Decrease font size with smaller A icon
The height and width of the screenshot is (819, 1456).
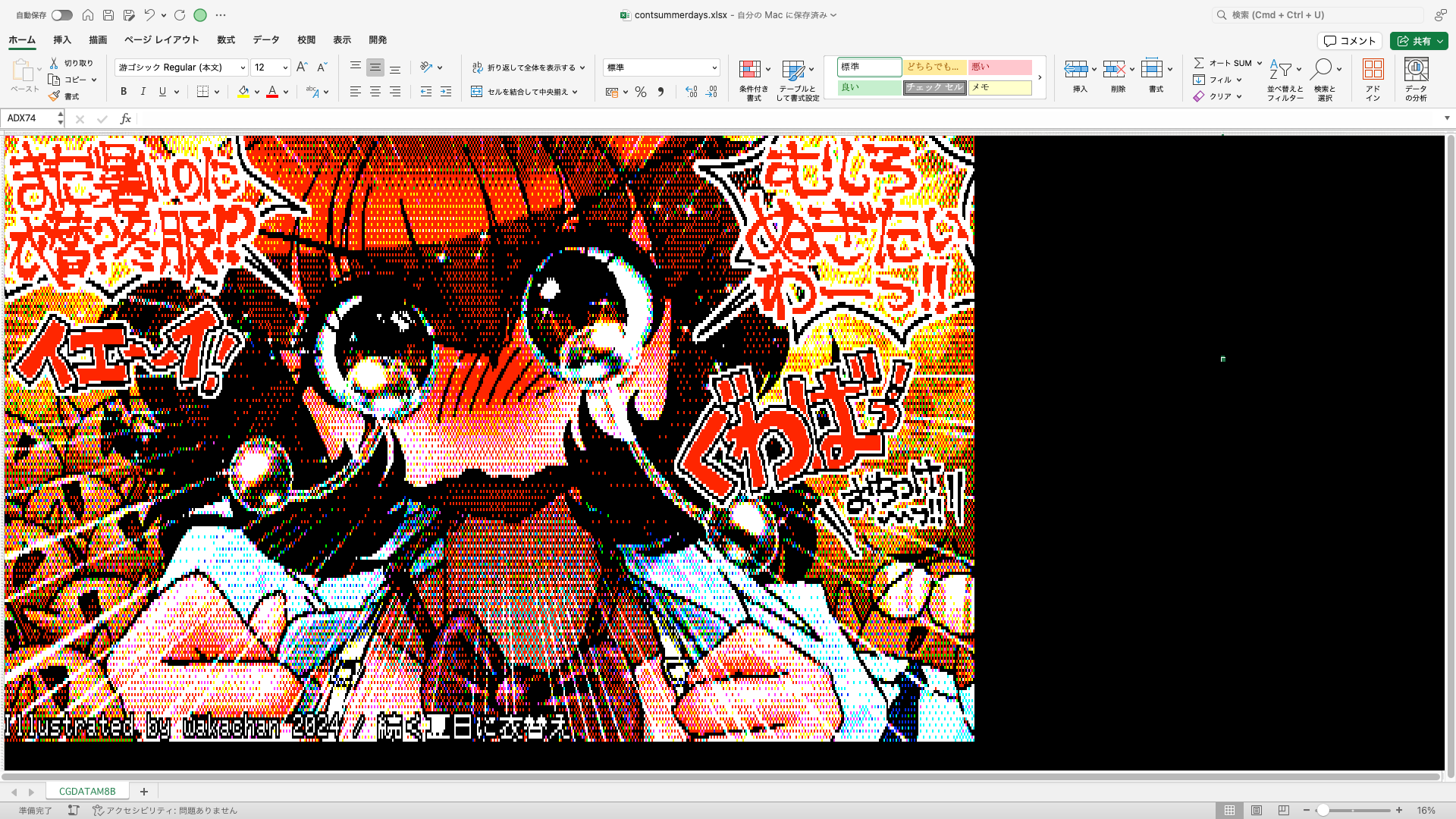click(322, 67)
